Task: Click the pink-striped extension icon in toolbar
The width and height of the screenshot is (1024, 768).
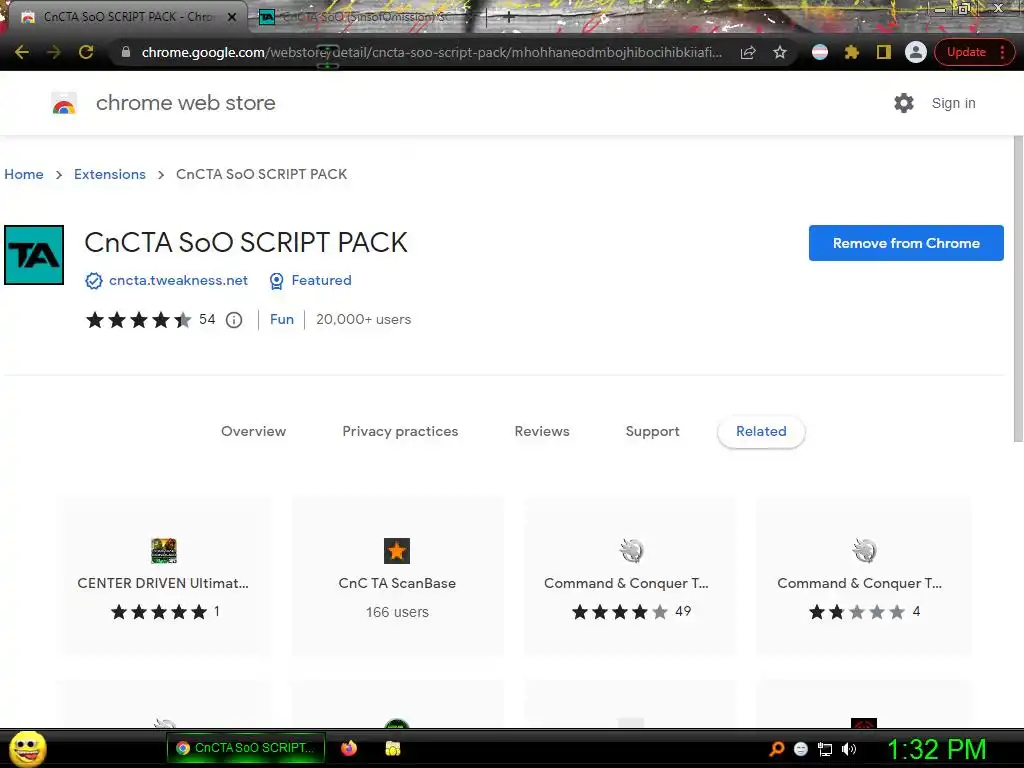Action: pos(820,52)
